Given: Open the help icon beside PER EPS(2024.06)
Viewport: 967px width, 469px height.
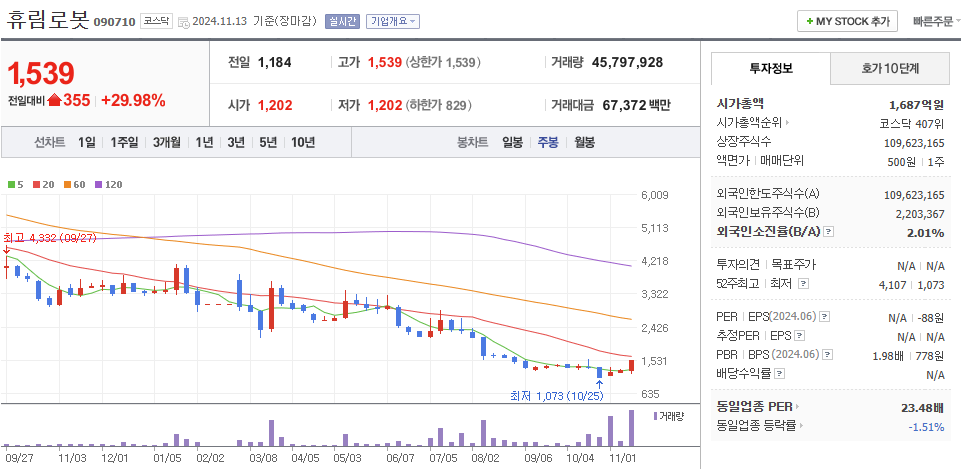Looking at the screenshot, I should click(x=825, y=317).
